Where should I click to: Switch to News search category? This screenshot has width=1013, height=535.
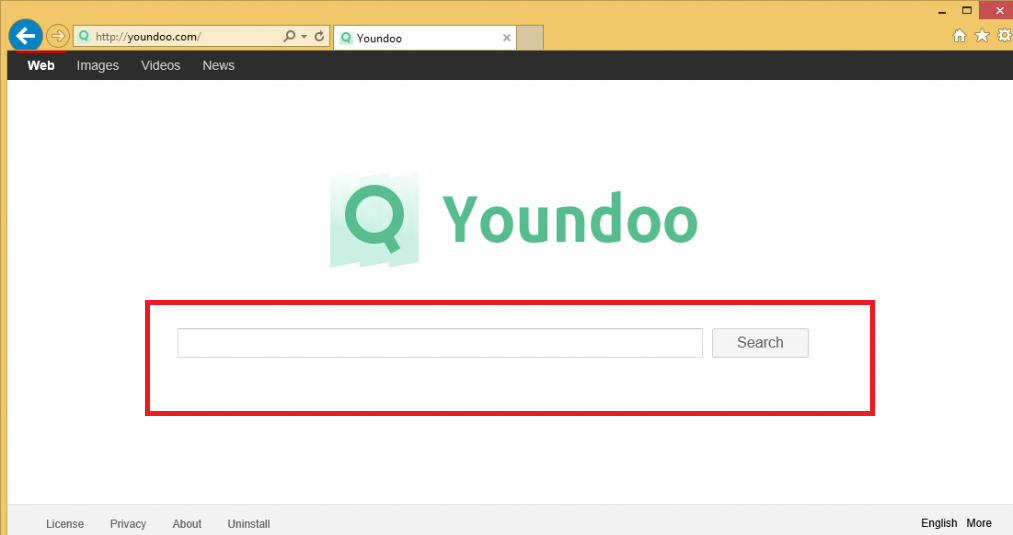[218, 65]
